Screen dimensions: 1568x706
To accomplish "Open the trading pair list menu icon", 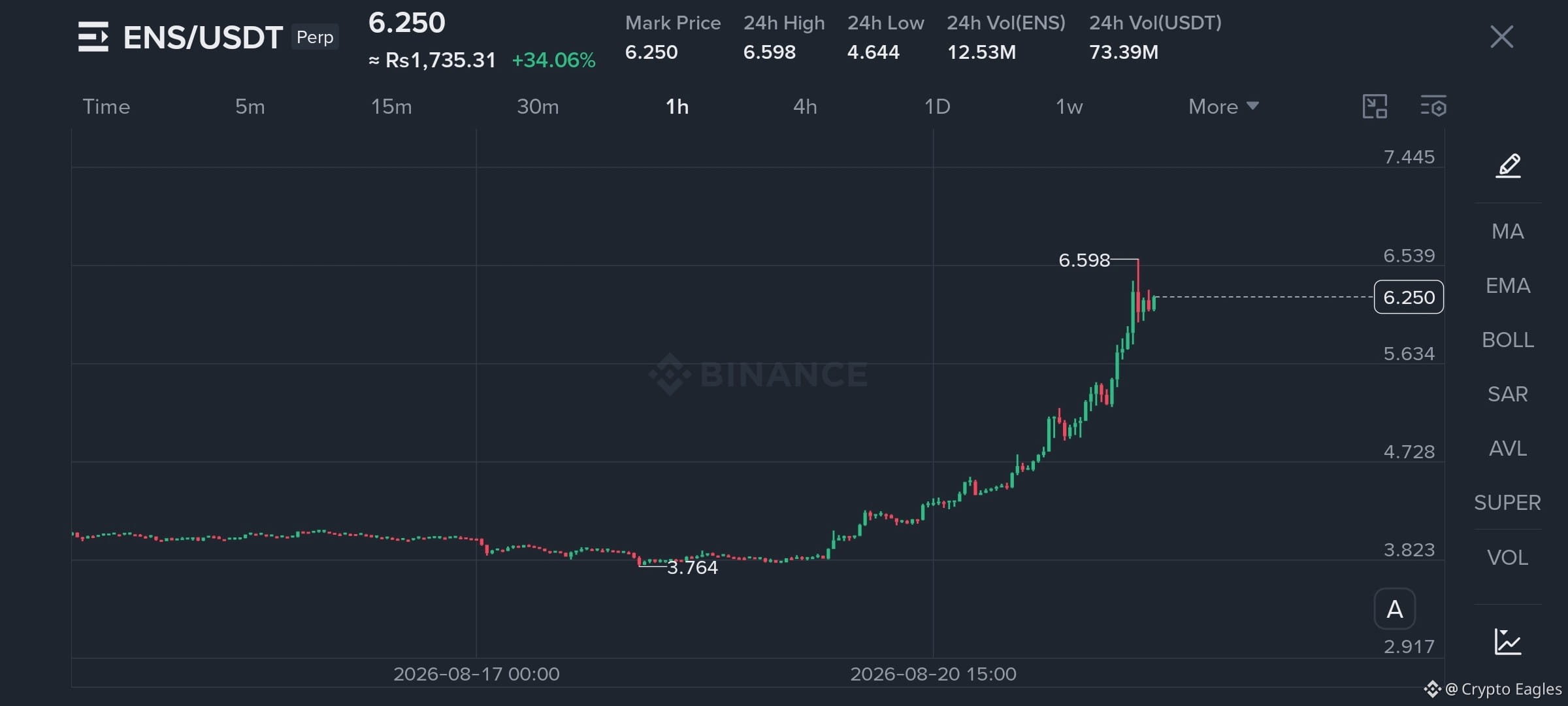I will pyautogui.click(x=93, y=37).
